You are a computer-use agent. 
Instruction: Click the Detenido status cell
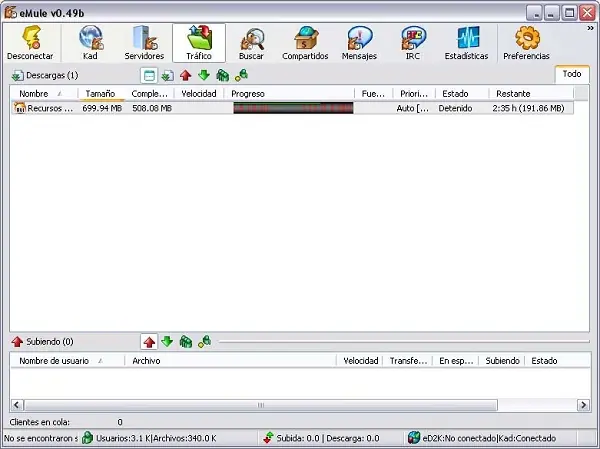[x=455, y=109]
